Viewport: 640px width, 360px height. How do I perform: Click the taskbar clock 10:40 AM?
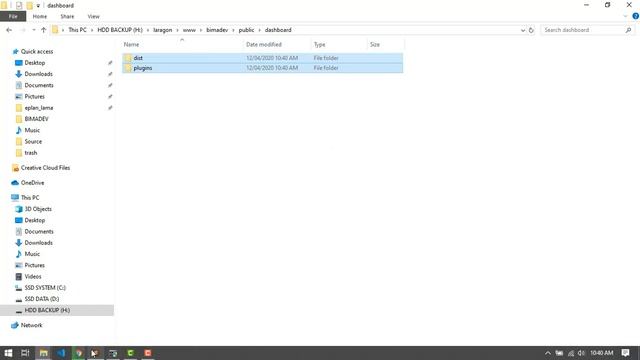click(x=602, y=353)
